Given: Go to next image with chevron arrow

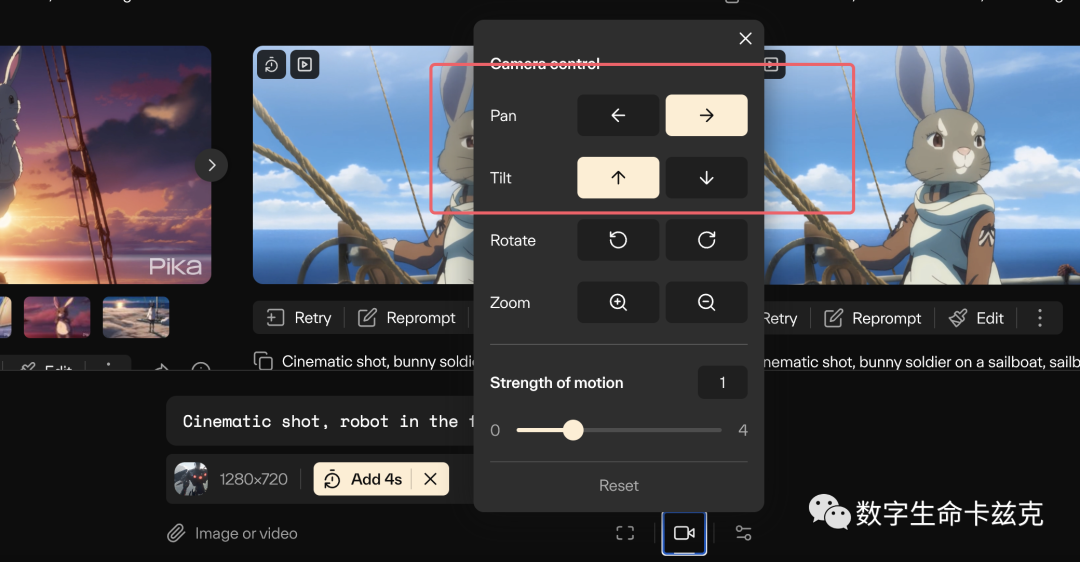Looking at the screenshot, I should (x=211, y=165).
